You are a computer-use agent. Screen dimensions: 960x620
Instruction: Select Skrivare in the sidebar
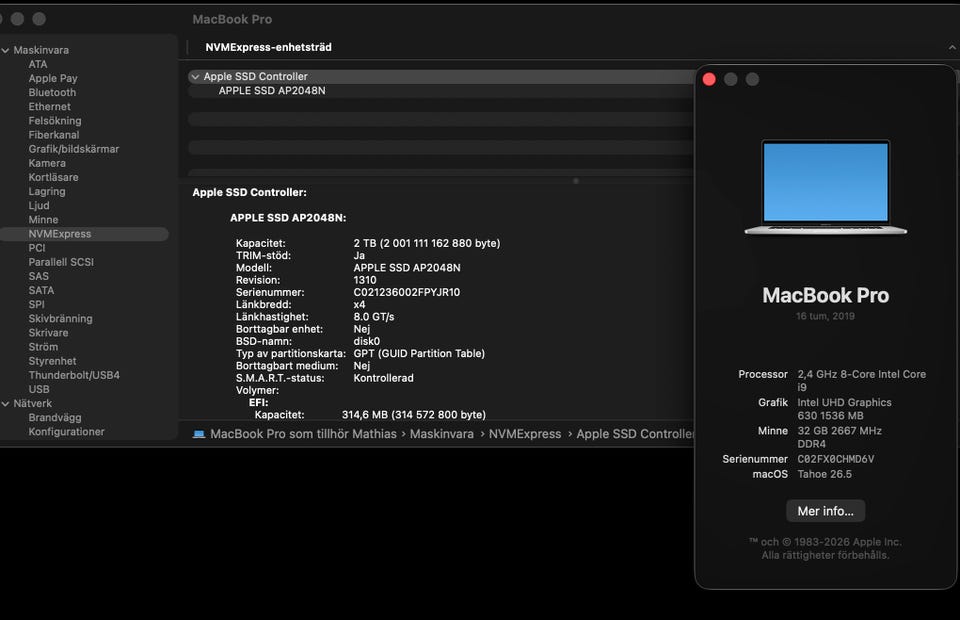point(48,332)
